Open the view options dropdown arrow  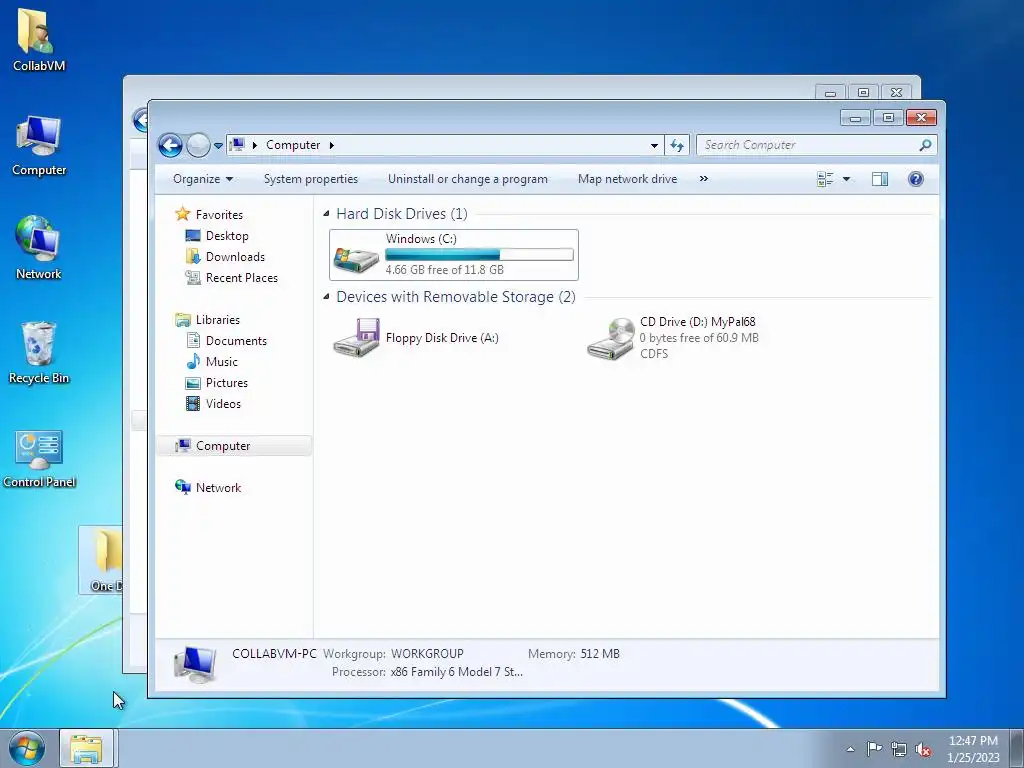coord(846,179)
